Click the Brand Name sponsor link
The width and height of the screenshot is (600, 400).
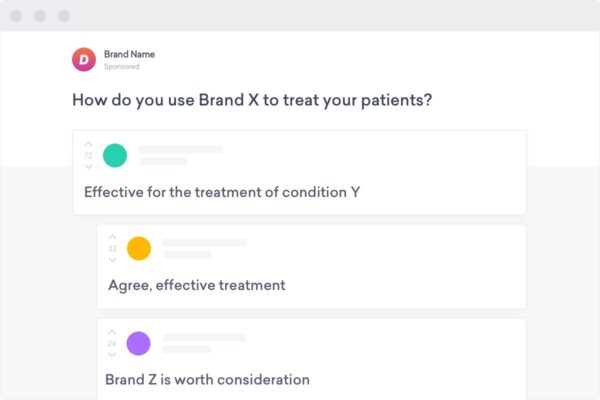[129, 54]
